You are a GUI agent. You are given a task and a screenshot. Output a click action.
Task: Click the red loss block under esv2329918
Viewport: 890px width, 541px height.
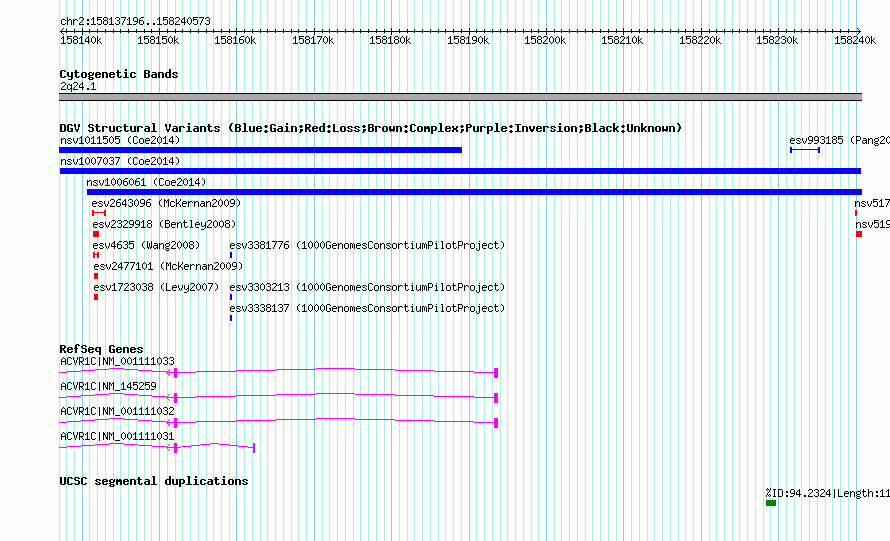tap(96, 234)
